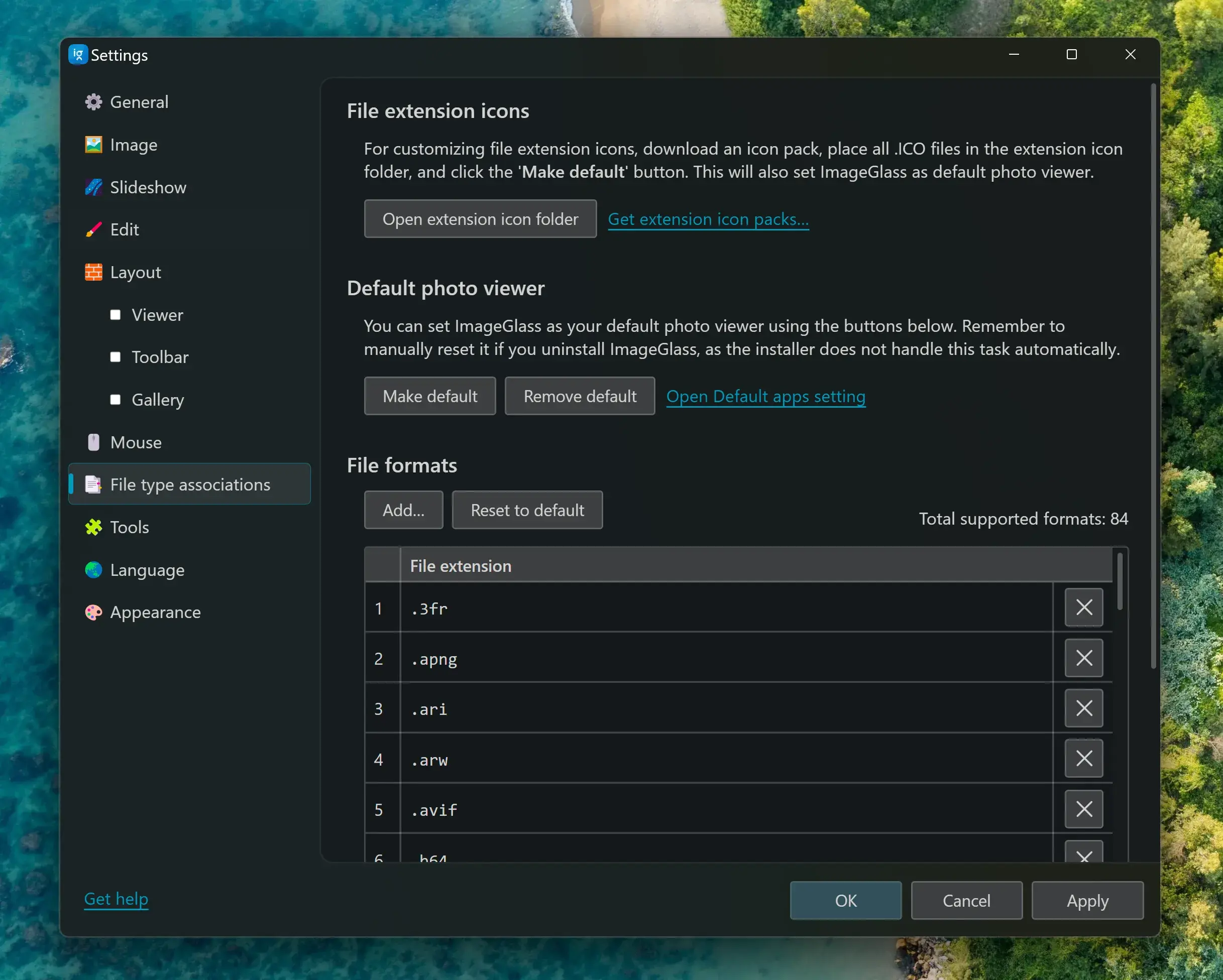The height and width of the screenshot is (980, 1223).
Task: Open Image settings via picture icon
Action: (93, 145)
